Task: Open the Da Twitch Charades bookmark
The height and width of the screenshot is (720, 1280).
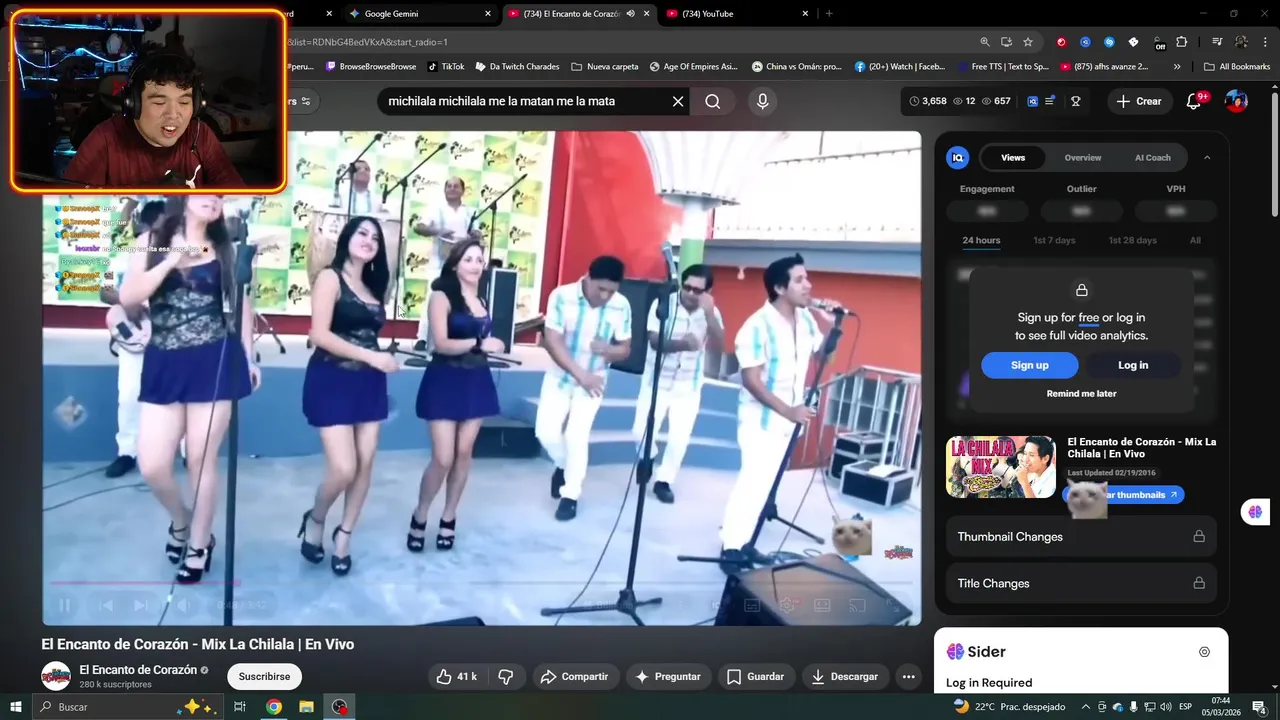Action: pos(517,67)
